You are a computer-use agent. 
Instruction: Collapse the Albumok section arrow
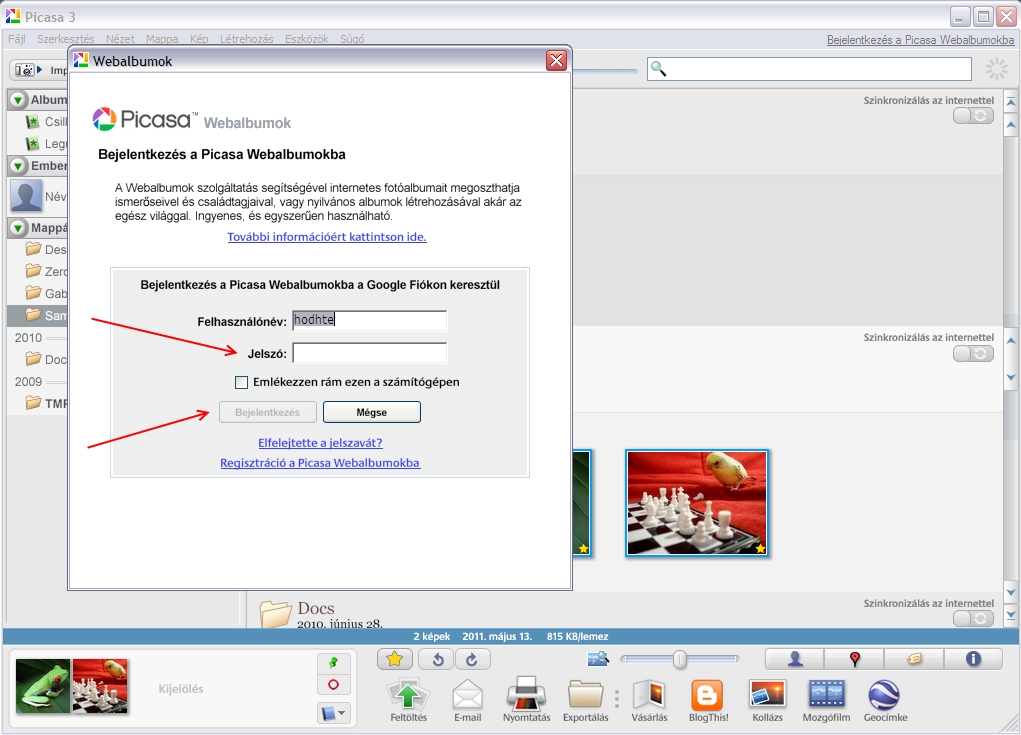click(x=18, y=100)
